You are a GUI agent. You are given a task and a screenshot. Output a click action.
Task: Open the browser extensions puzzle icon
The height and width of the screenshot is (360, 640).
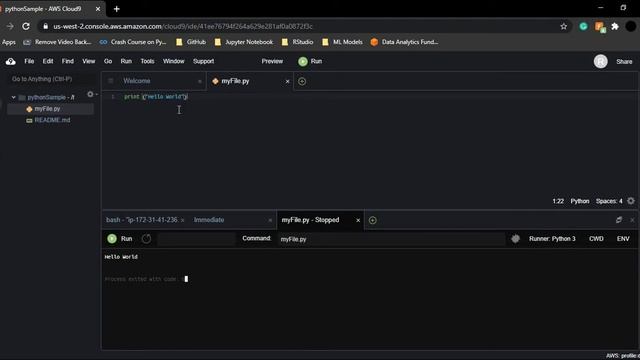click(615, 26)
